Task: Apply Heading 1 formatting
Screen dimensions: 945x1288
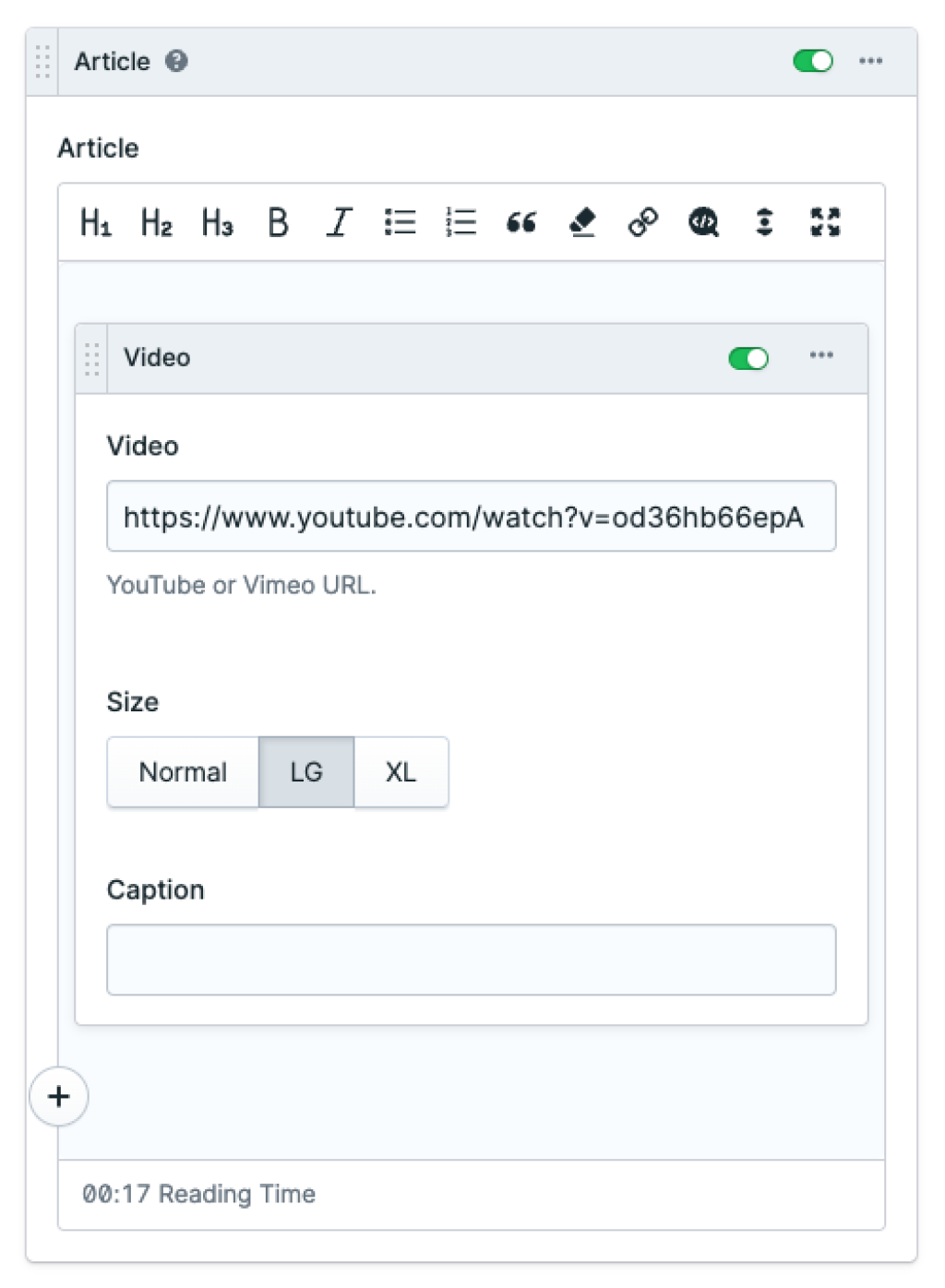Action: click(96, 221)
